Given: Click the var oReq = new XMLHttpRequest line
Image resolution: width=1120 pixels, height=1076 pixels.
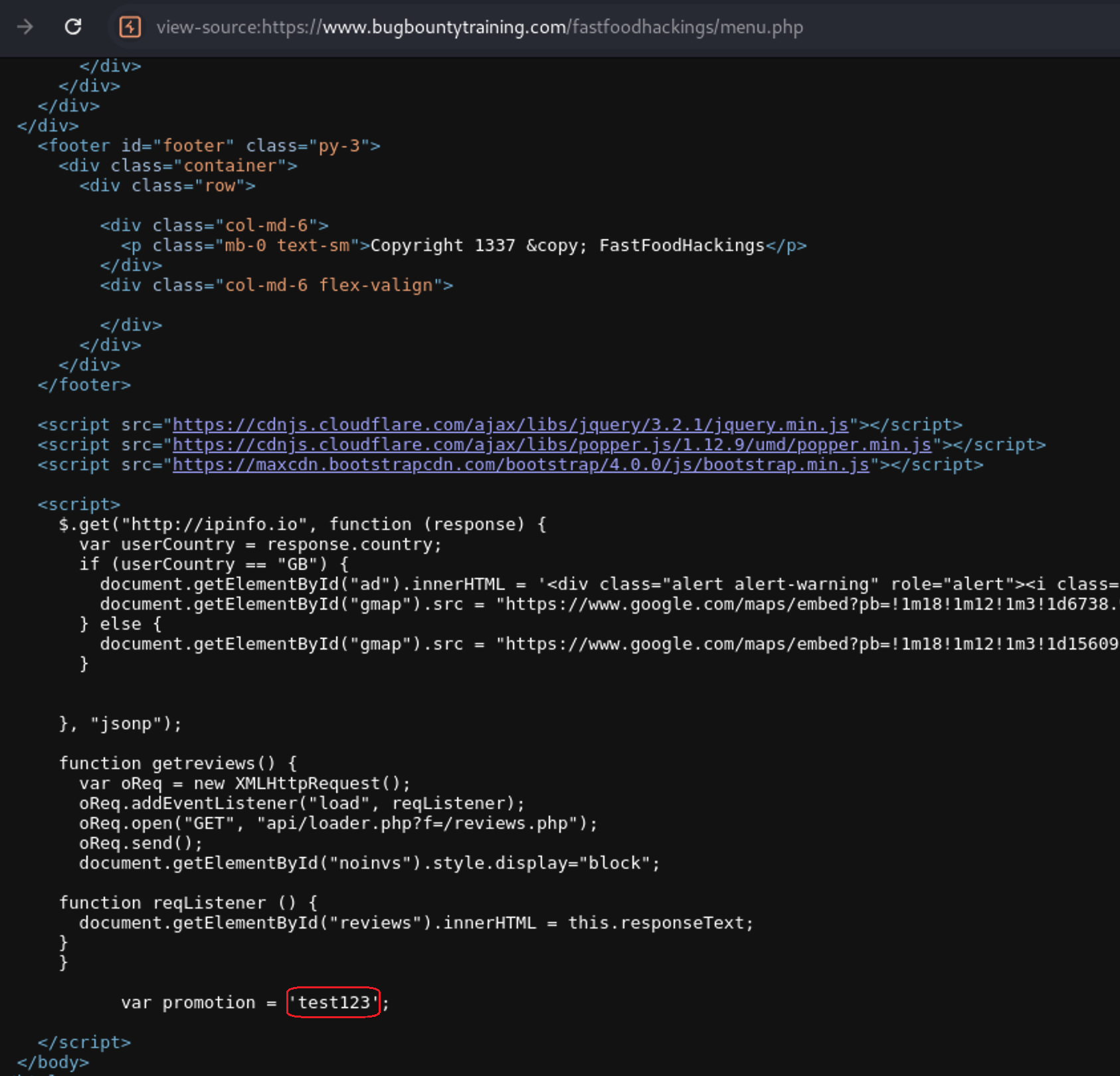Looking at the screenshot, I should pyautogui.click(x=245, y=784).
